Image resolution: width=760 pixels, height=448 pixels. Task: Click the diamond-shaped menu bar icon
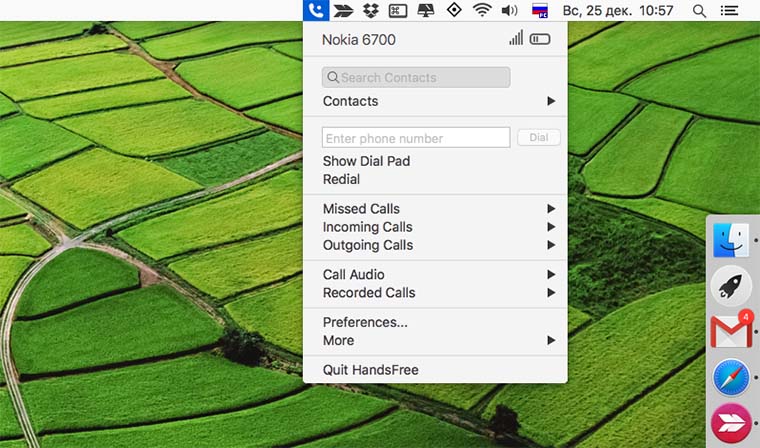coord(454,10)
